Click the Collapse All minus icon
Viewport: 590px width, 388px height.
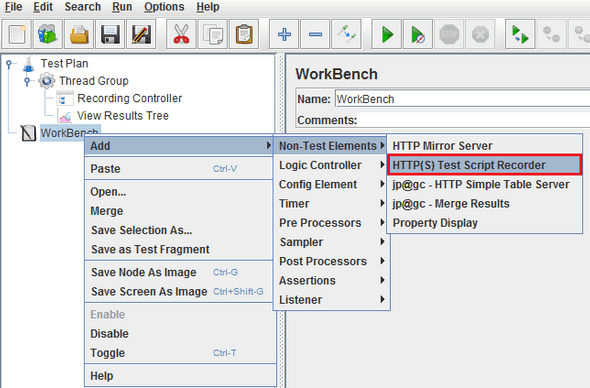tap(315, 35)
